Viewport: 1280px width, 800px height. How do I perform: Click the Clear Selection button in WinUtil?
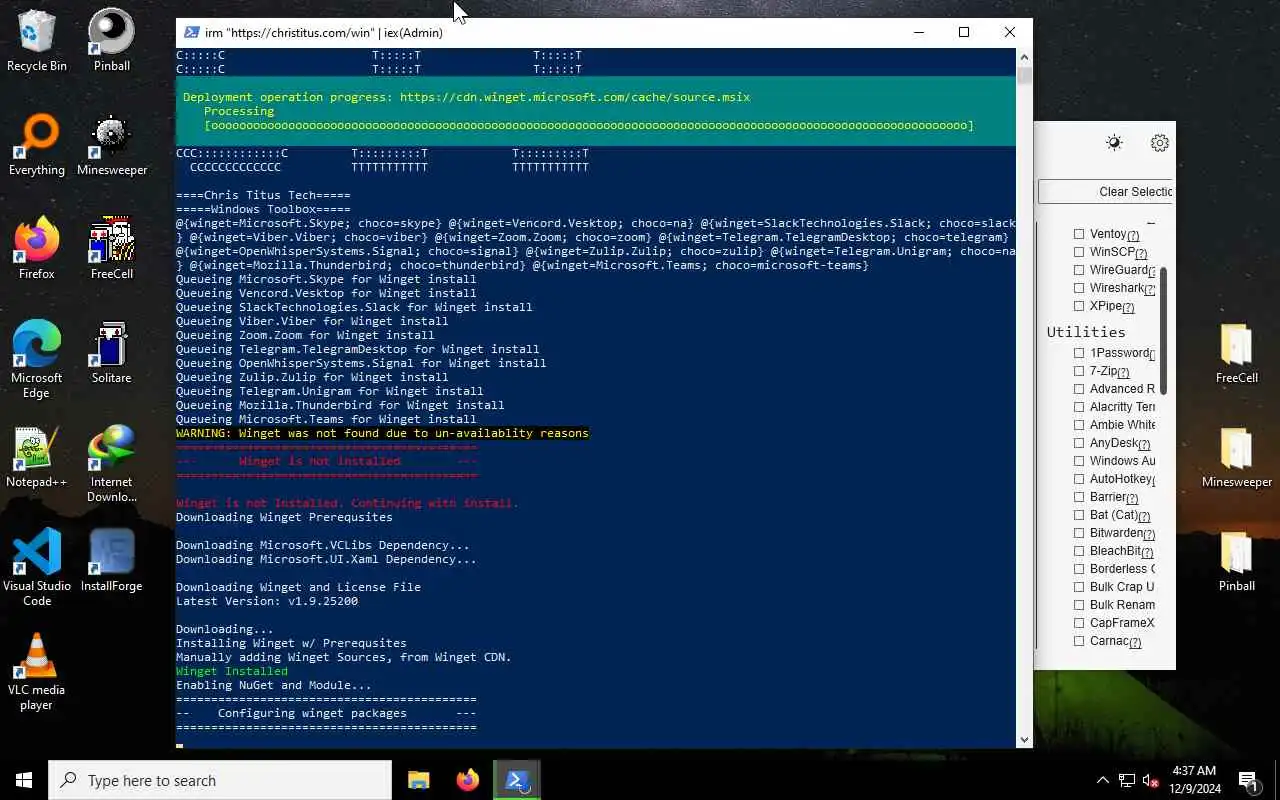pos(1106,192)
